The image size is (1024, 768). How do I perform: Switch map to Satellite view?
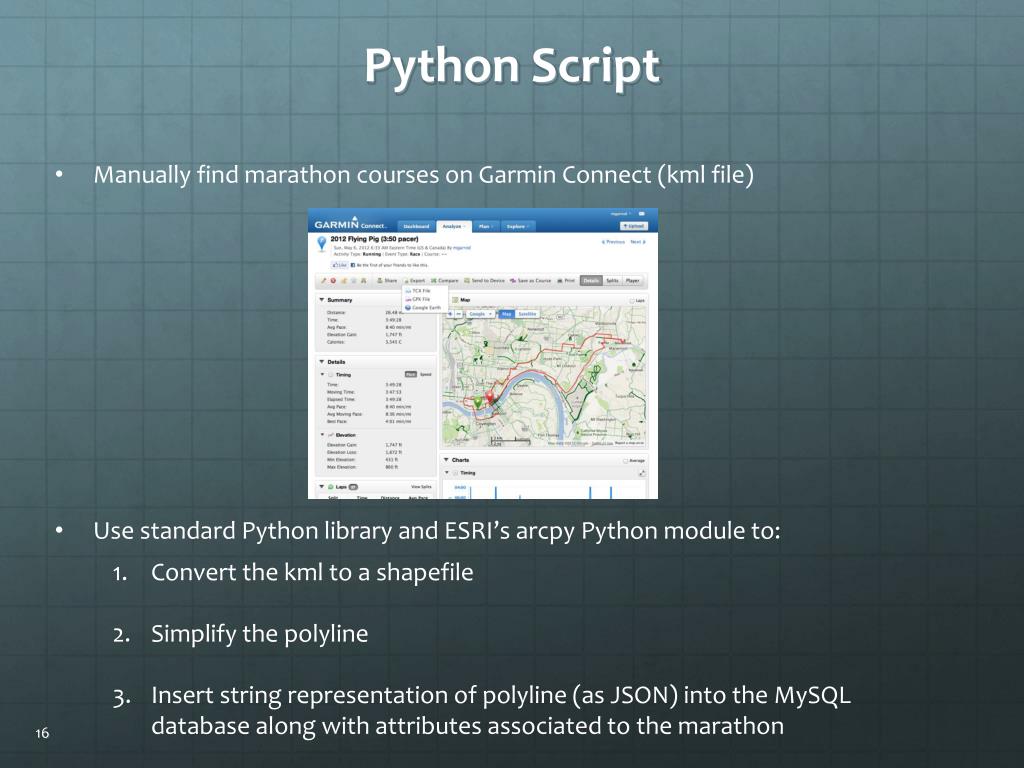pyautogui.click(x=527, y=314)
